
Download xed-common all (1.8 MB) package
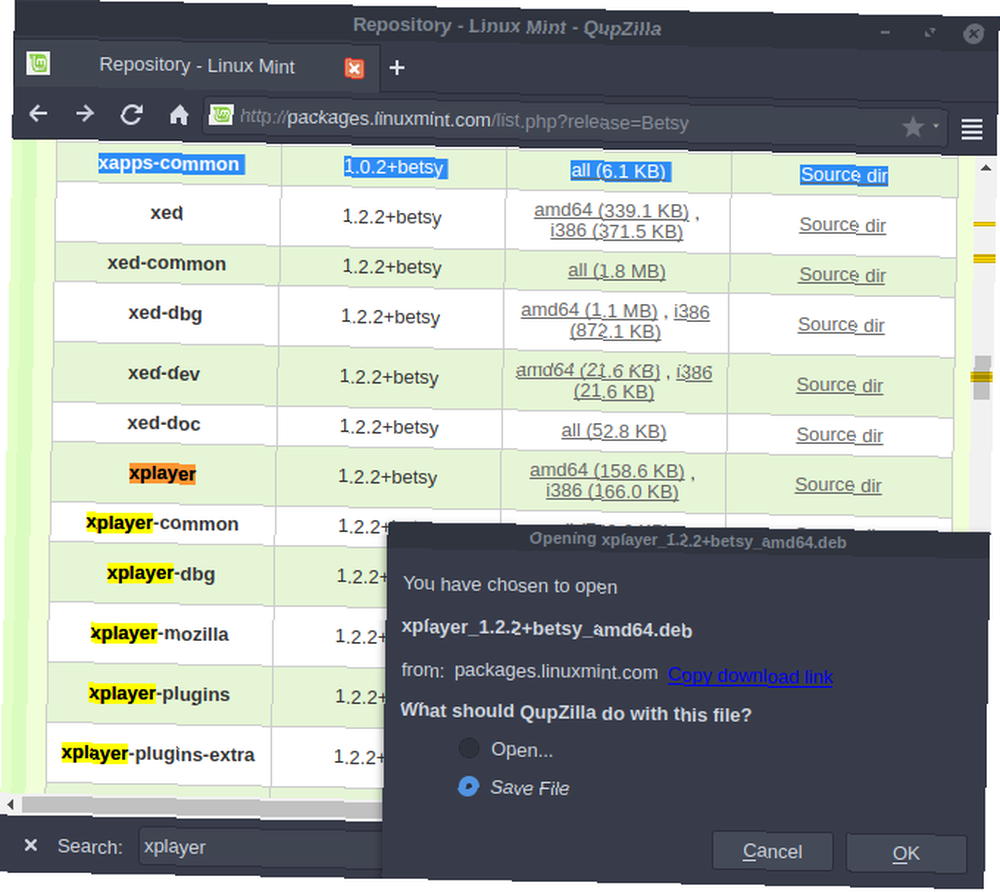click(x=617, y=271)
